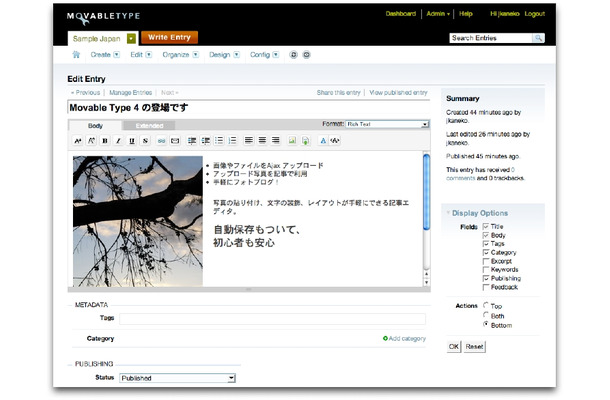The image size is (610, 400).
Task: Align text right in editor
Action: (275, 140)
